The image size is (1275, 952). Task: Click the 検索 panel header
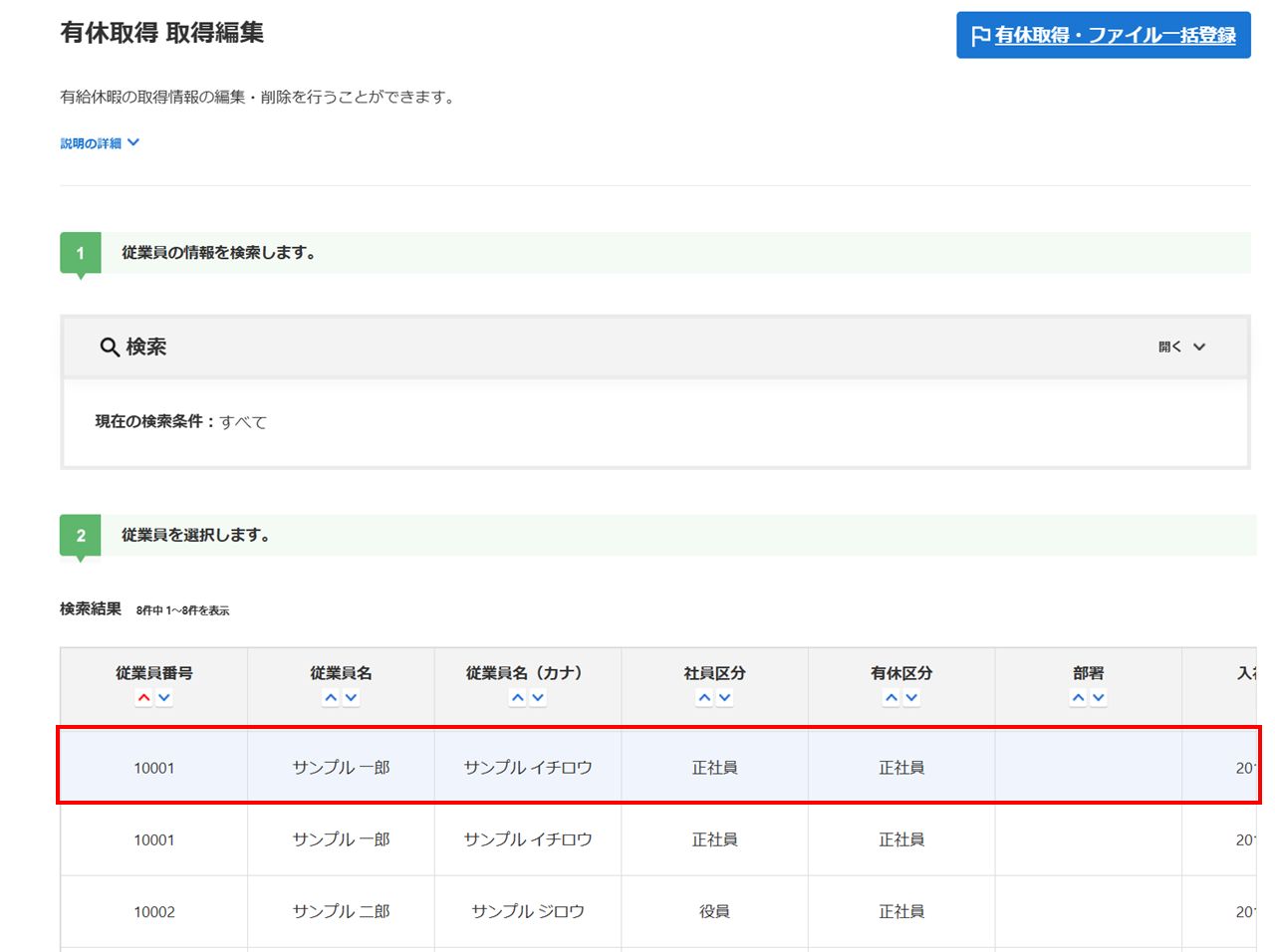click(x=598, y=348)
